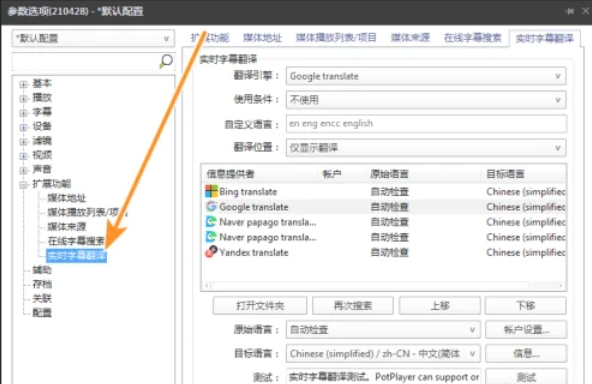Open the 默认配置 profile dropdown

click(93, 38)
